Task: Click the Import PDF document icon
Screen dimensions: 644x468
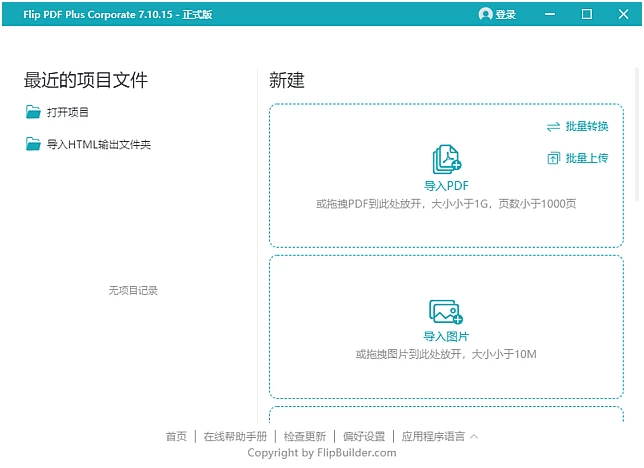Action: (446, 160)
